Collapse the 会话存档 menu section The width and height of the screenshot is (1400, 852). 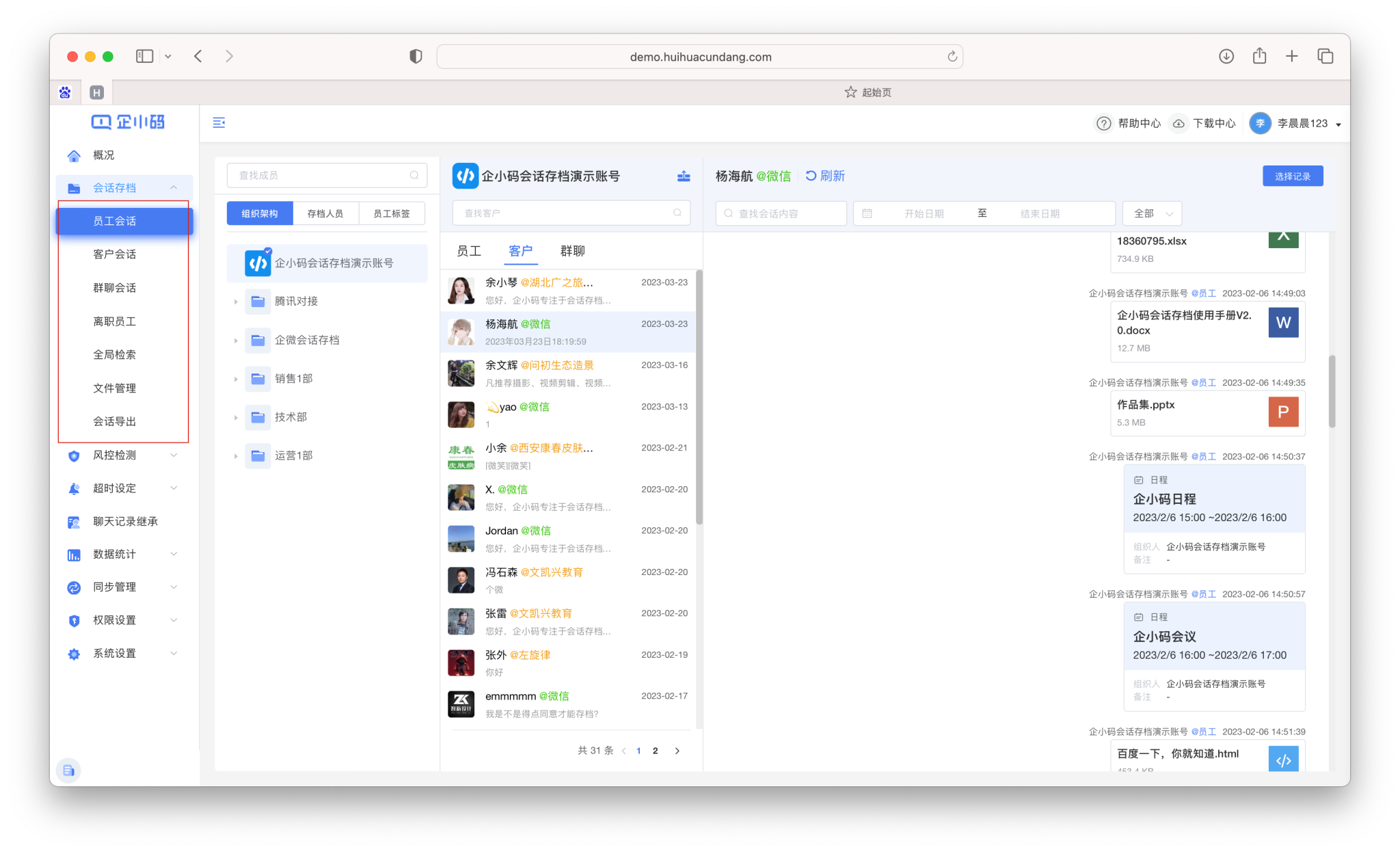pyautogui.click(x=174, y=187)
